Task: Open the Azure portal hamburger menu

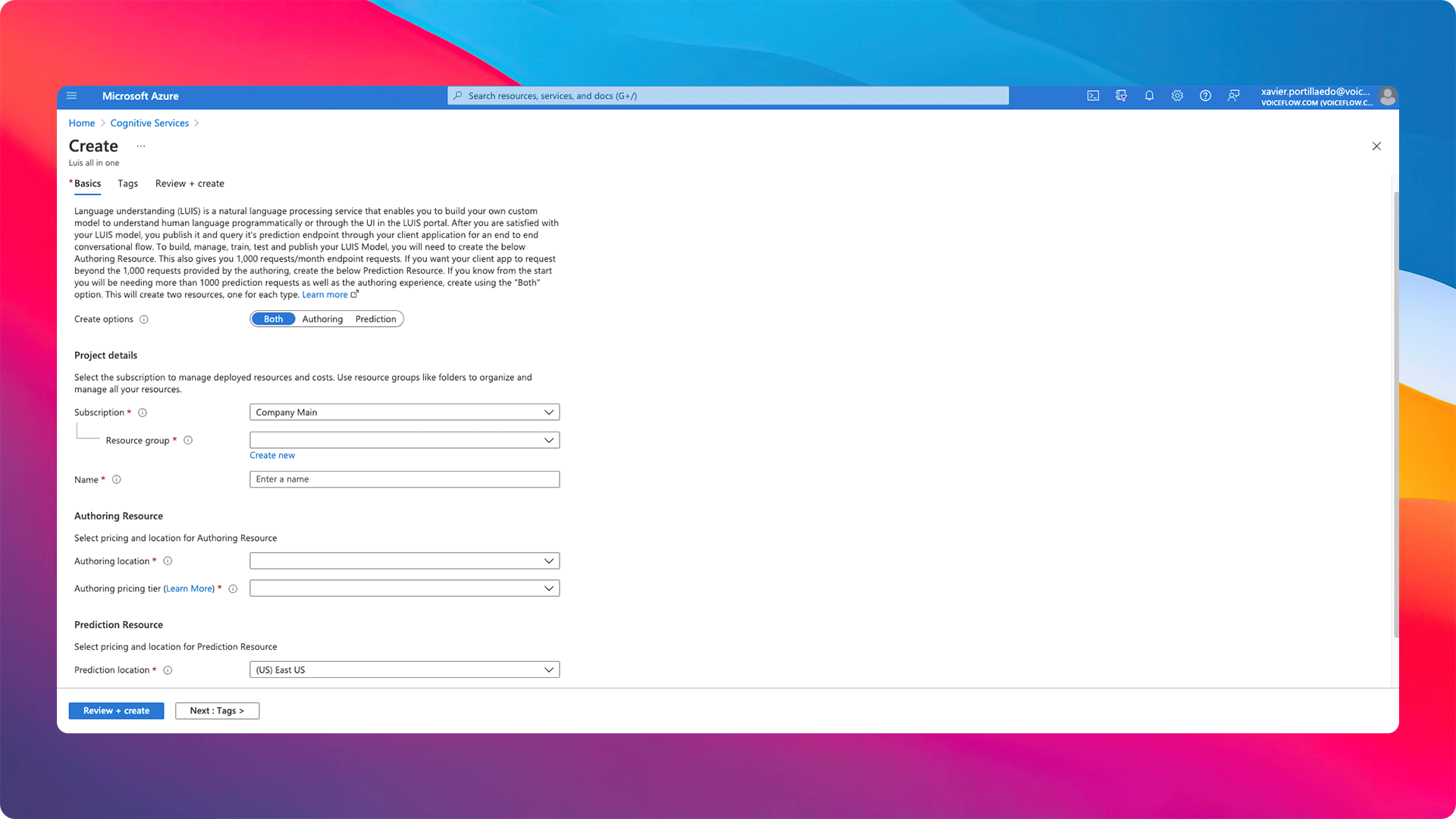Action: point(72,96)
